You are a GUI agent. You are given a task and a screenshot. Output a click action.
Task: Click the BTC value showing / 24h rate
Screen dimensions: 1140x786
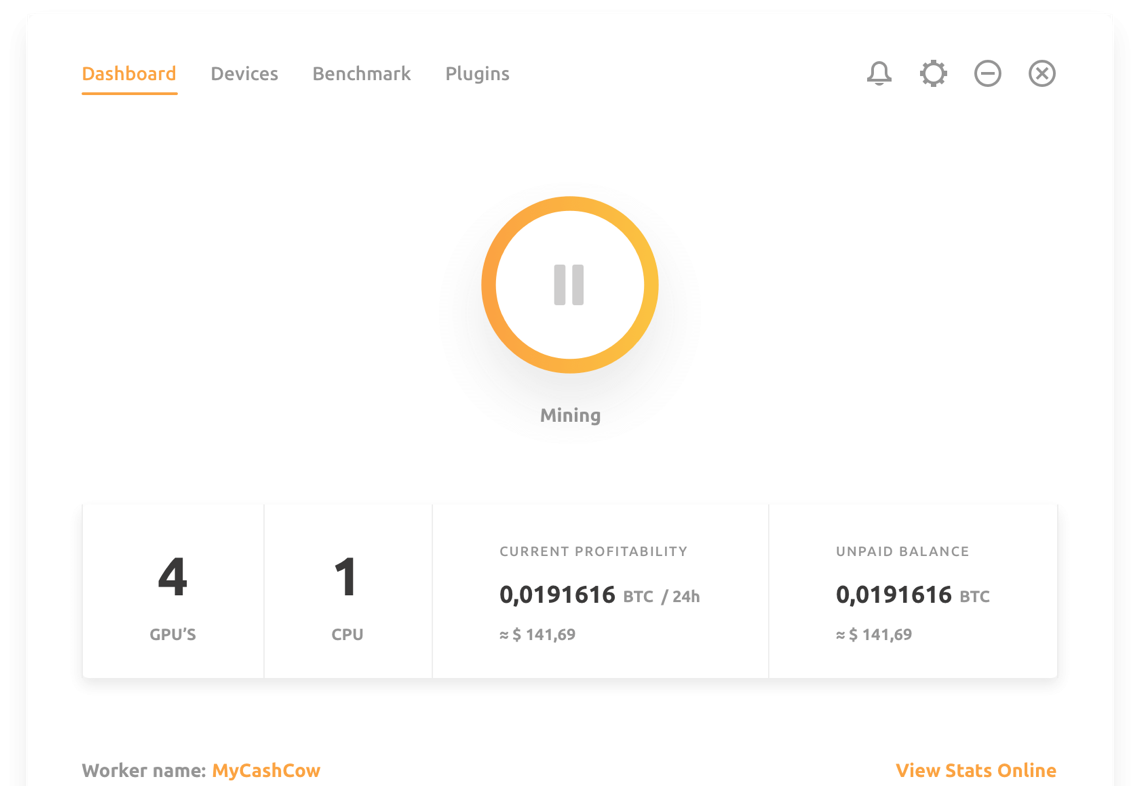click(x=557, y=595)
